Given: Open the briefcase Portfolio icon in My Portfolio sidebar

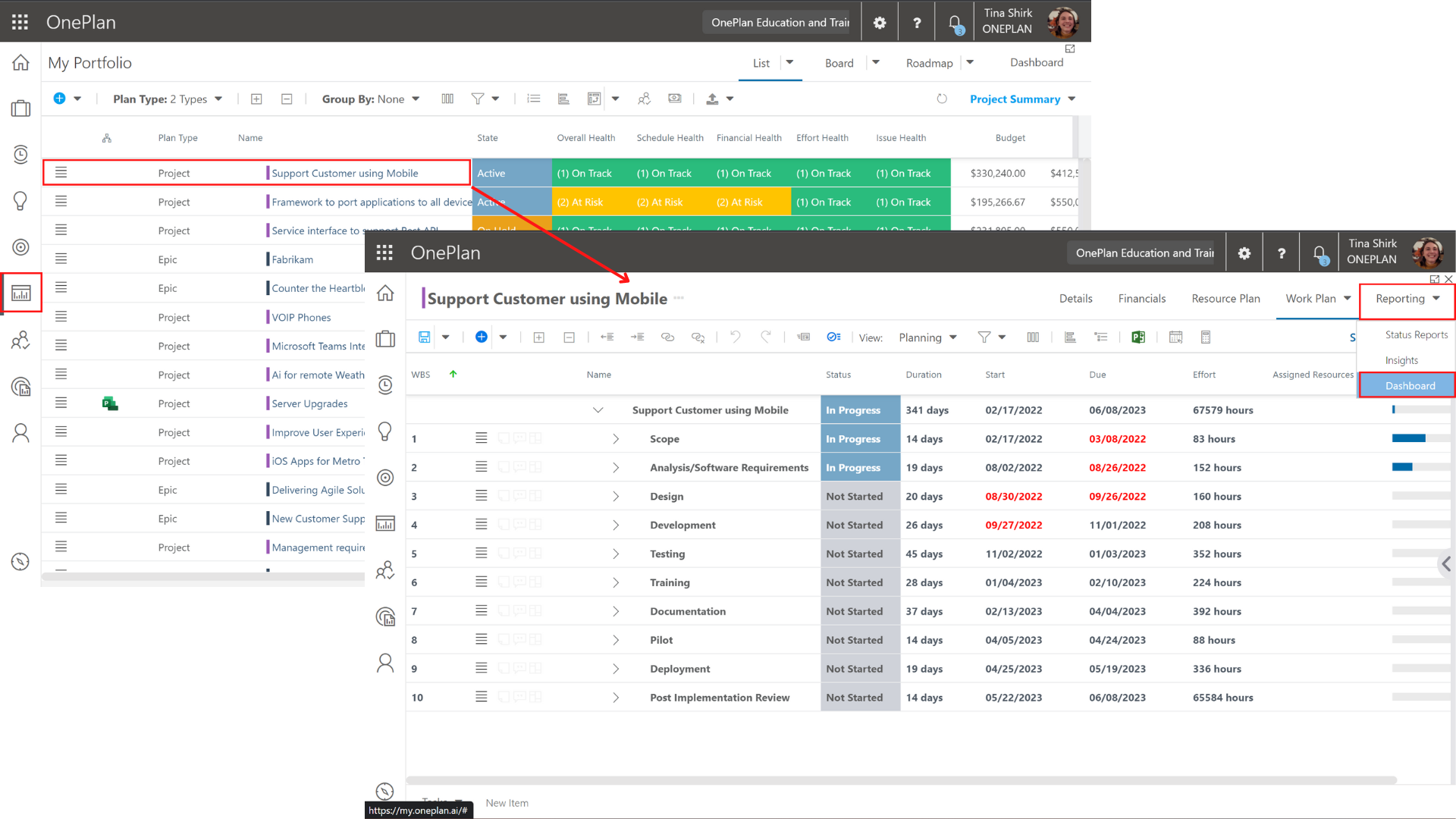Looking at the screenshot, I should [x=20, y=108].
